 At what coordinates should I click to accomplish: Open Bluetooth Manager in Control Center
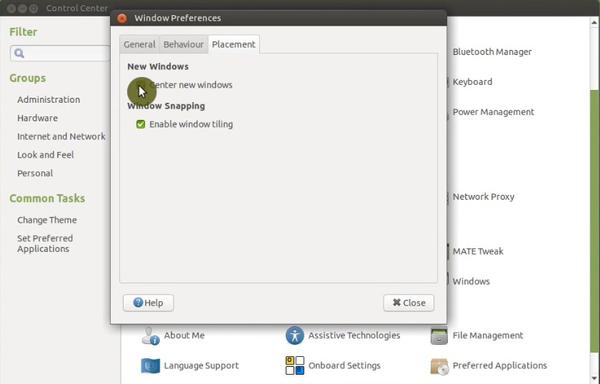tap(492, 52)
